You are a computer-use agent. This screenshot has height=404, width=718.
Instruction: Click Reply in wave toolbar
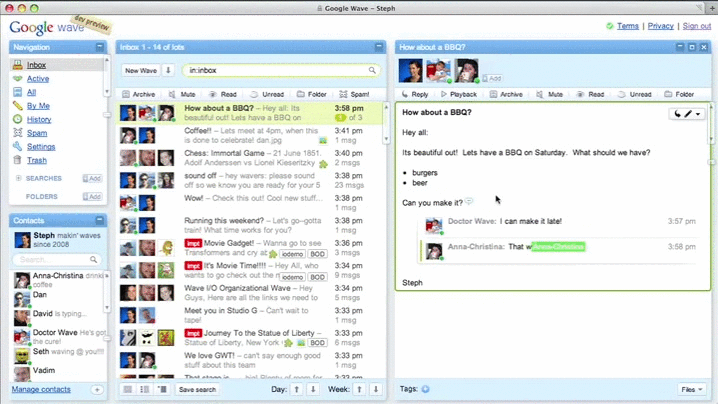(x=415, y=94)
